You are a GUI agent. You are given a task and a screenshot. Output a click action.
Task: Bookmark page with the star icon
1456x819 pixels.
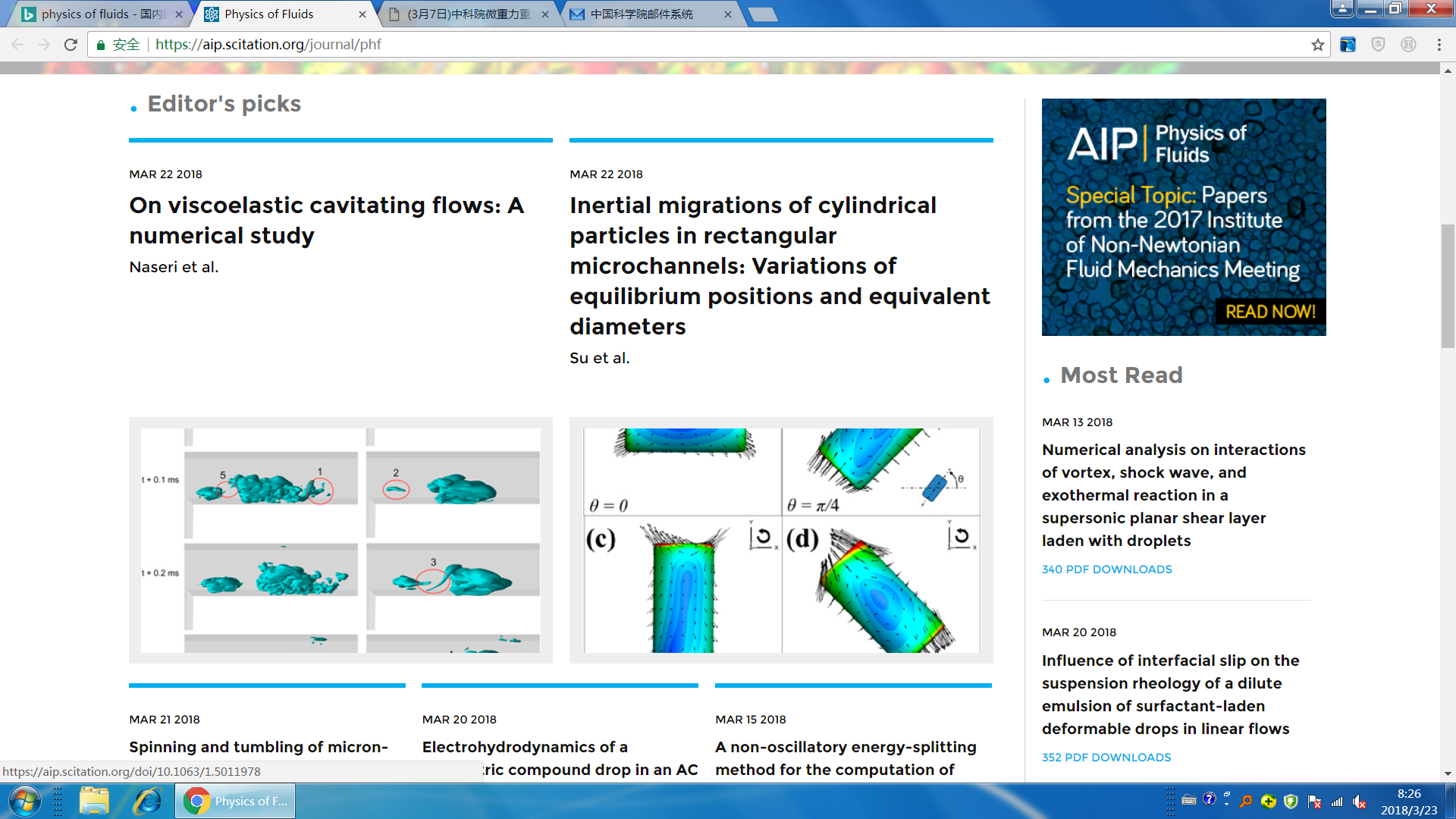tap(1318, 45)
